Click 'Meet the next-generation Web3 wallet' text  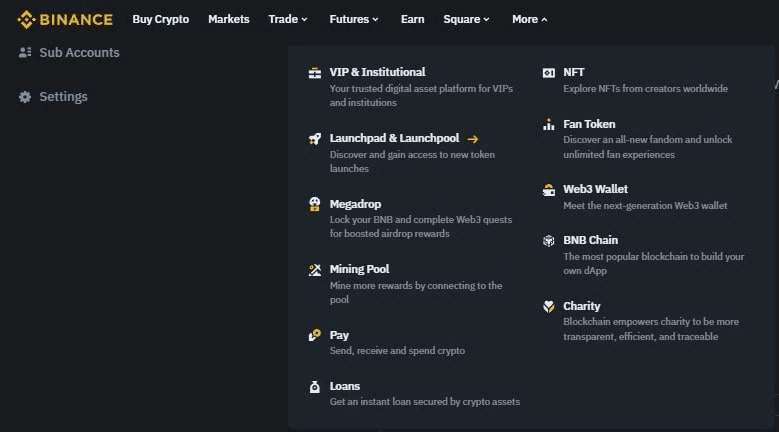[x=645, y=206]
